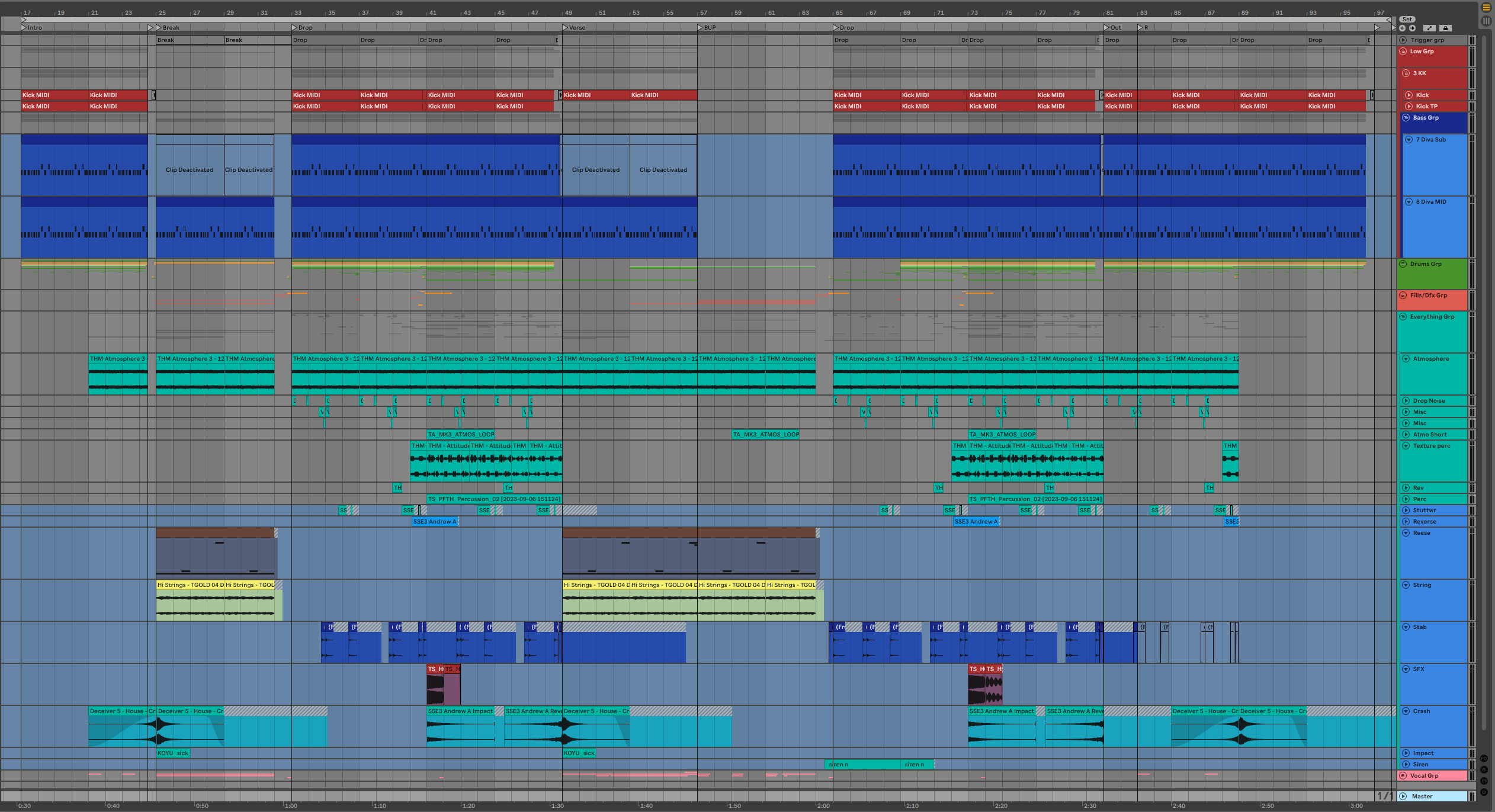Unfold the Fills/Dfx Grp group track
The height and width of the screenshot is (812, 1495).
1403,296
